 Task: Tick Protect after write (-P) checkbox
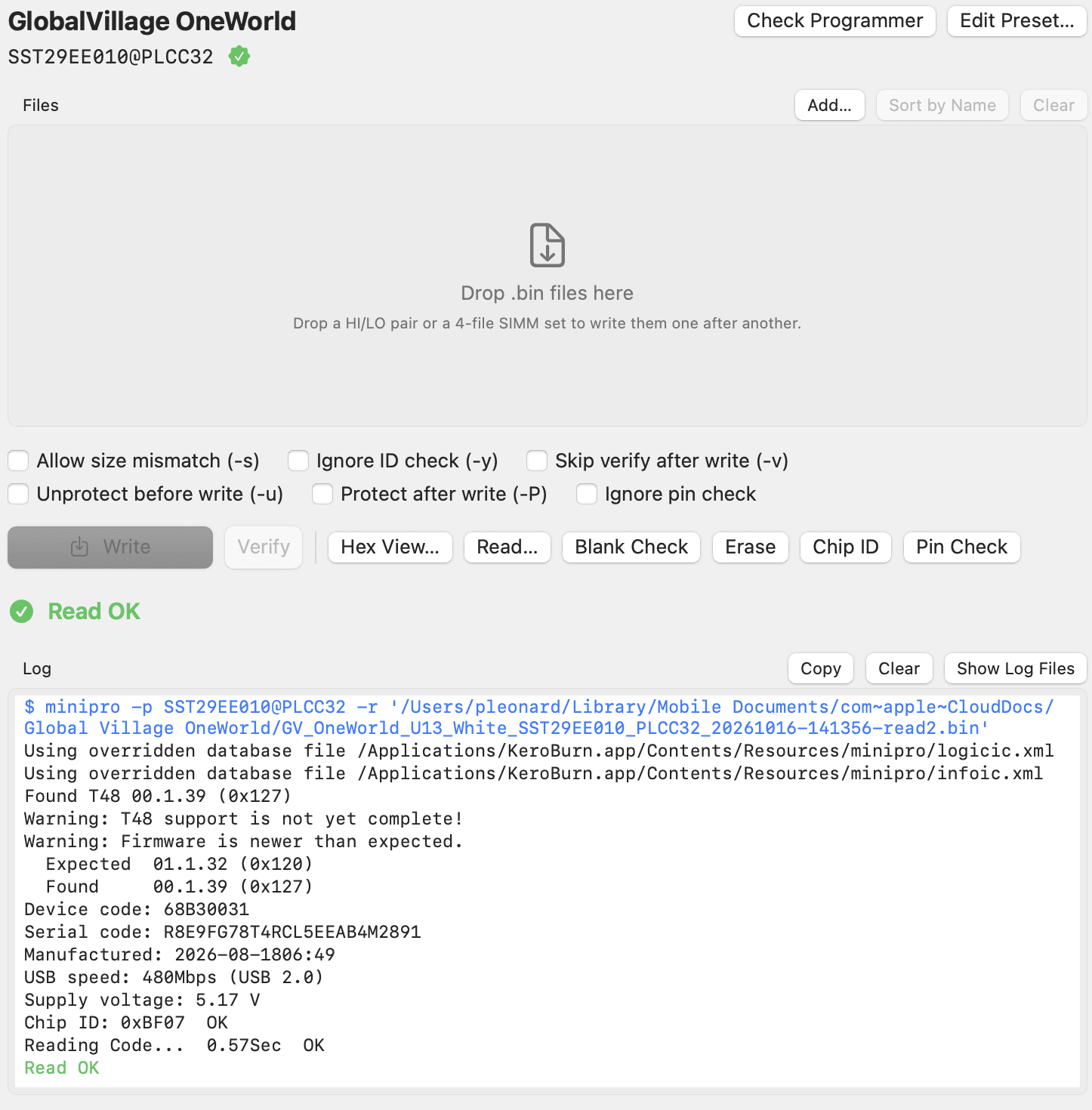(322, 494)
